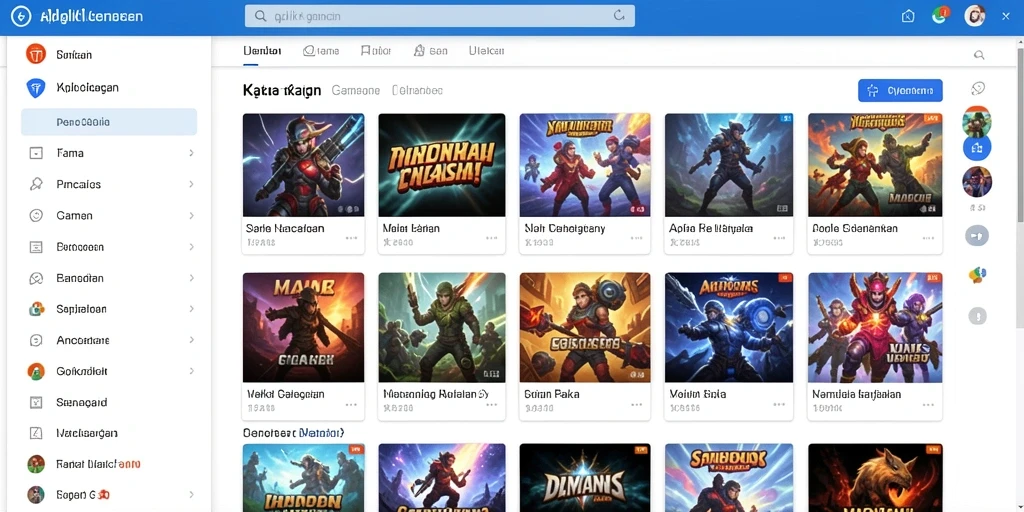Expand the Sopiraloan sidebar chevron
Screen dimensions: 1024x512
click(x=191, y=309)
